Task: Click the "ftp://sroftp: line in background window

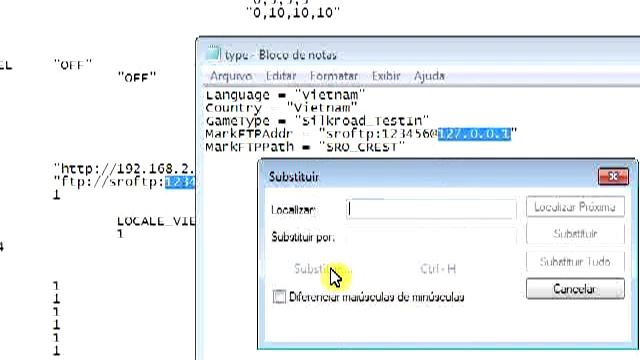Action: 124,182
